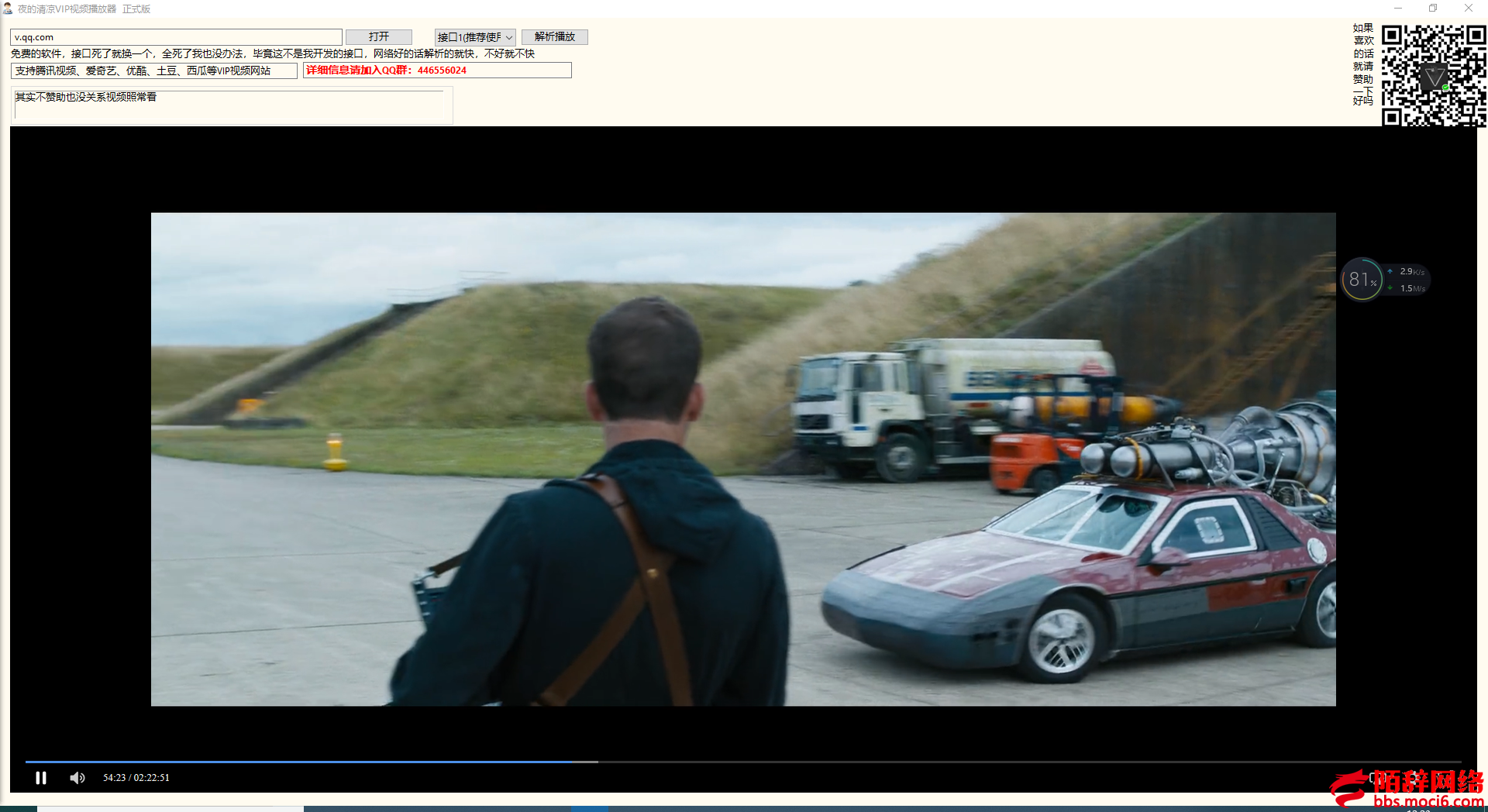Click the 解析播放 button
This screenshot has height=812, width=1488.
[555, 37]
